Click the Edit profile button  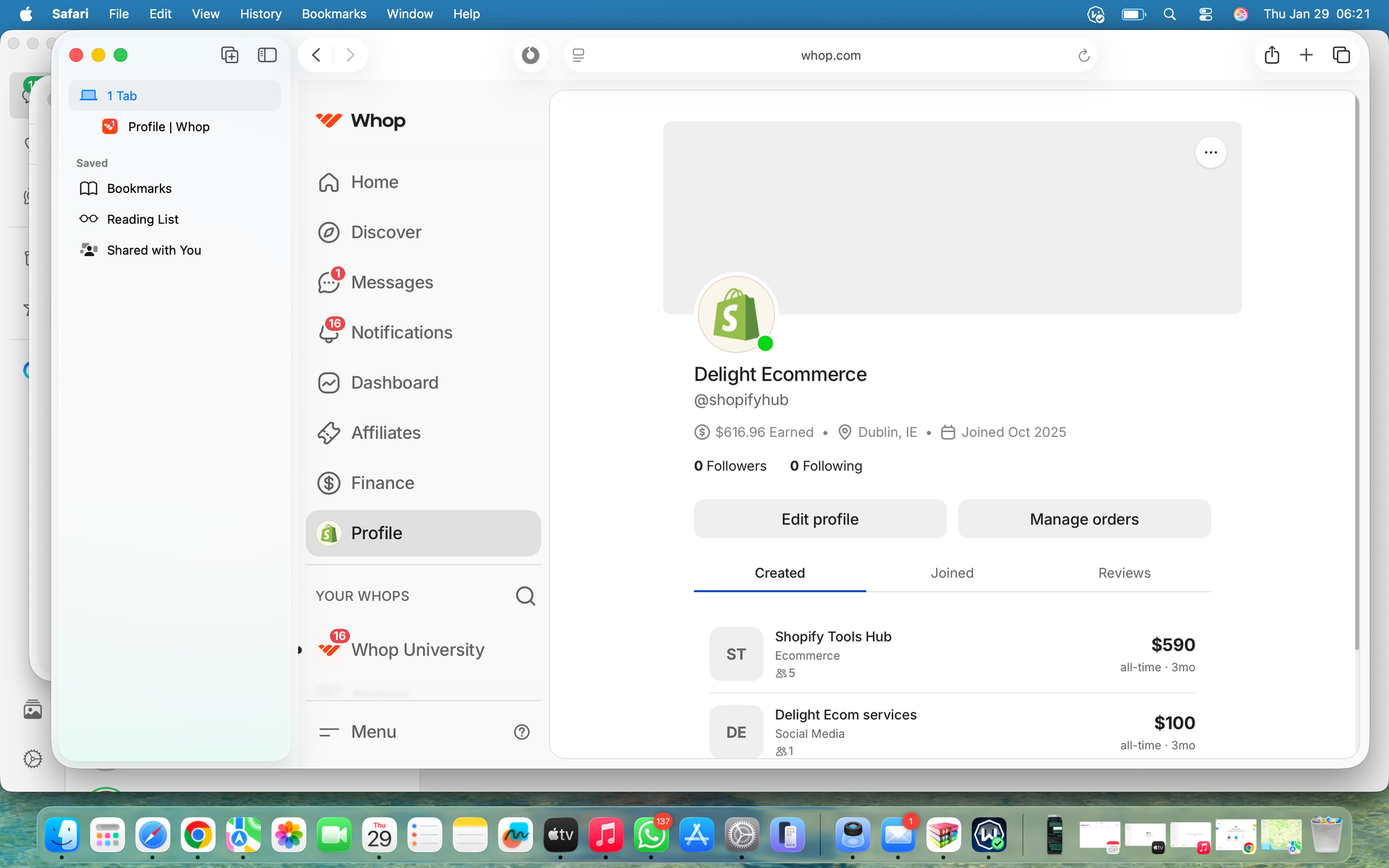(820, 519)
